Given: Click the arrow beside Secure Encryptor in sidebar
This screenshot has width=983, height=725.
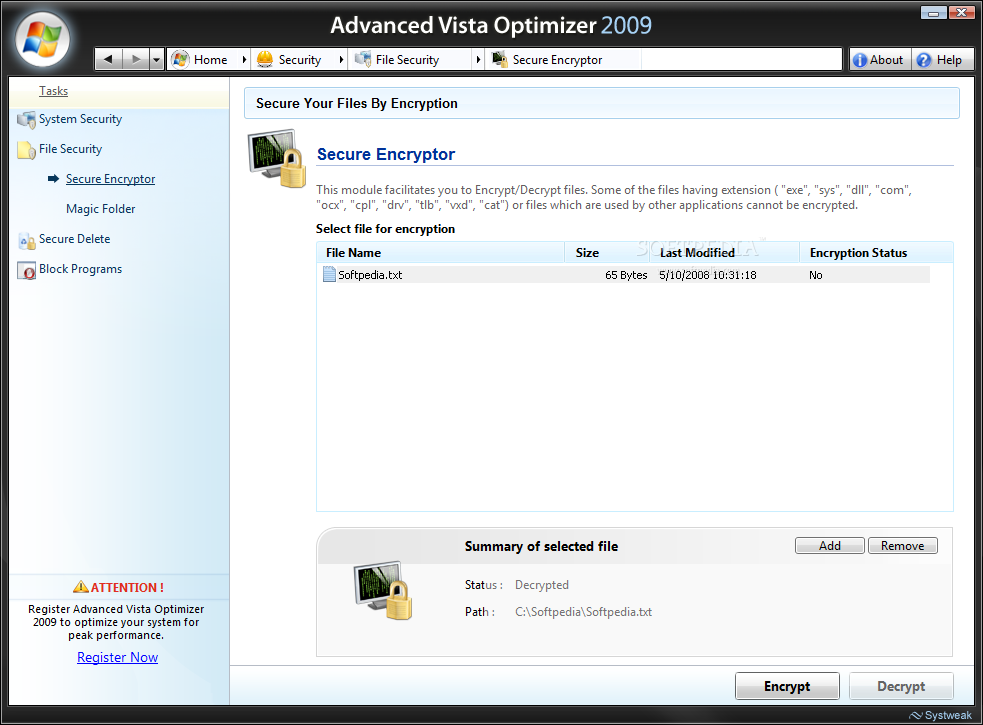Looking at the screenshot, I should click(x=53, y=179).
